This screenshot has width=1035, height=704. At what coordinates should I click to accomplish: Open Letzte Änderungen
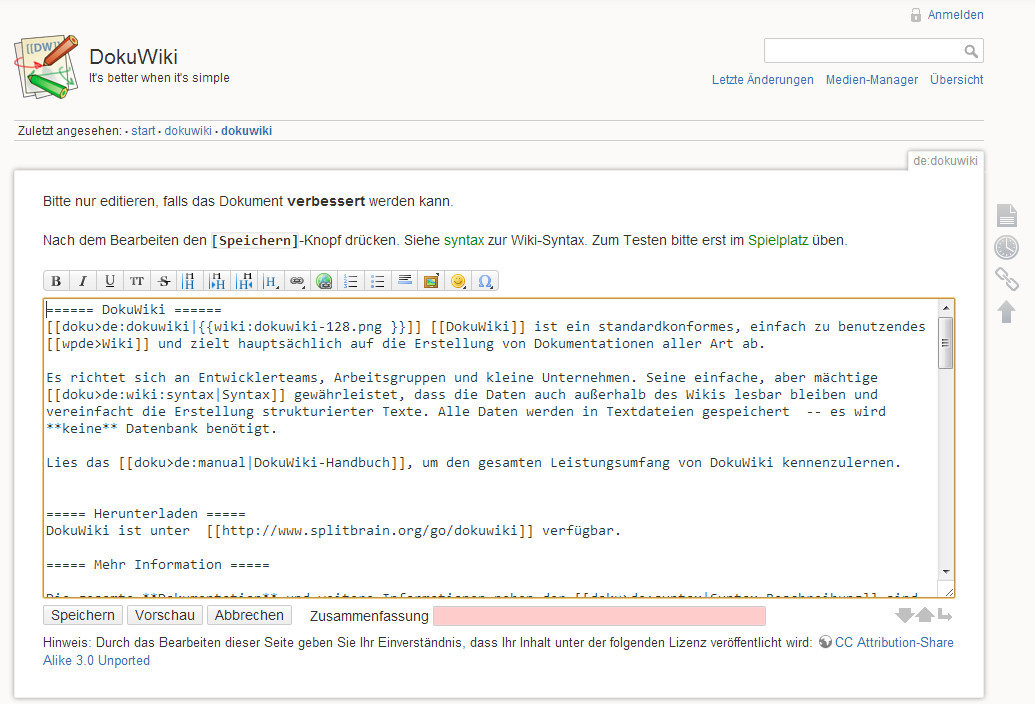pos(762,80)
